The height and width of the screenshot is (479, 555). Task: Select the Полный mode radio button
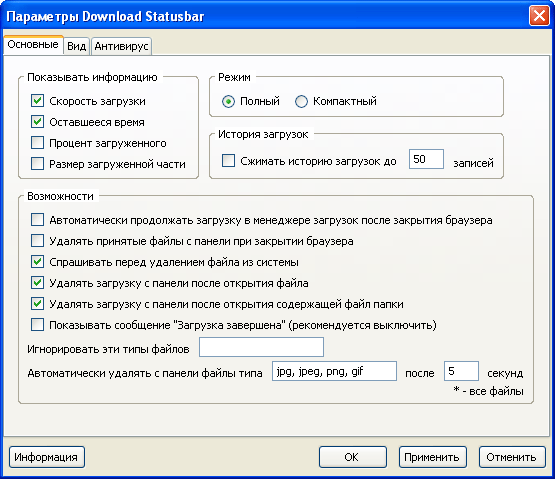pos(228,102)
